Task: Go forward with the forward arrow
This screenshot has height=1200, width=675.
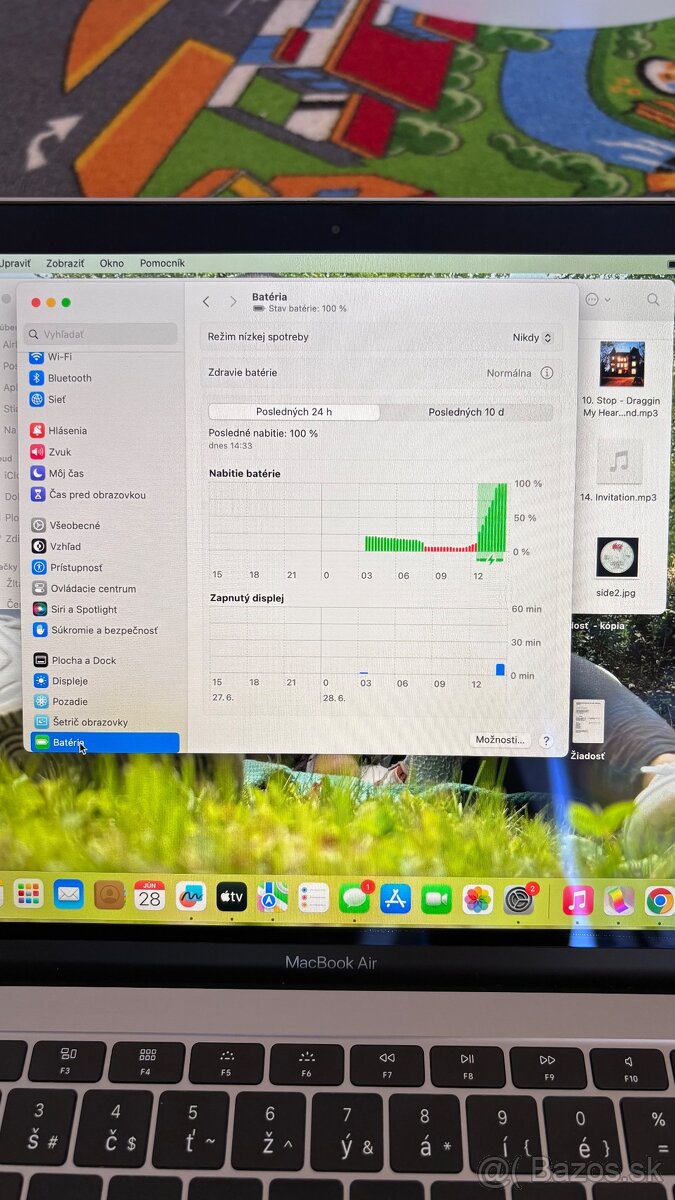Action: point(233,301)
